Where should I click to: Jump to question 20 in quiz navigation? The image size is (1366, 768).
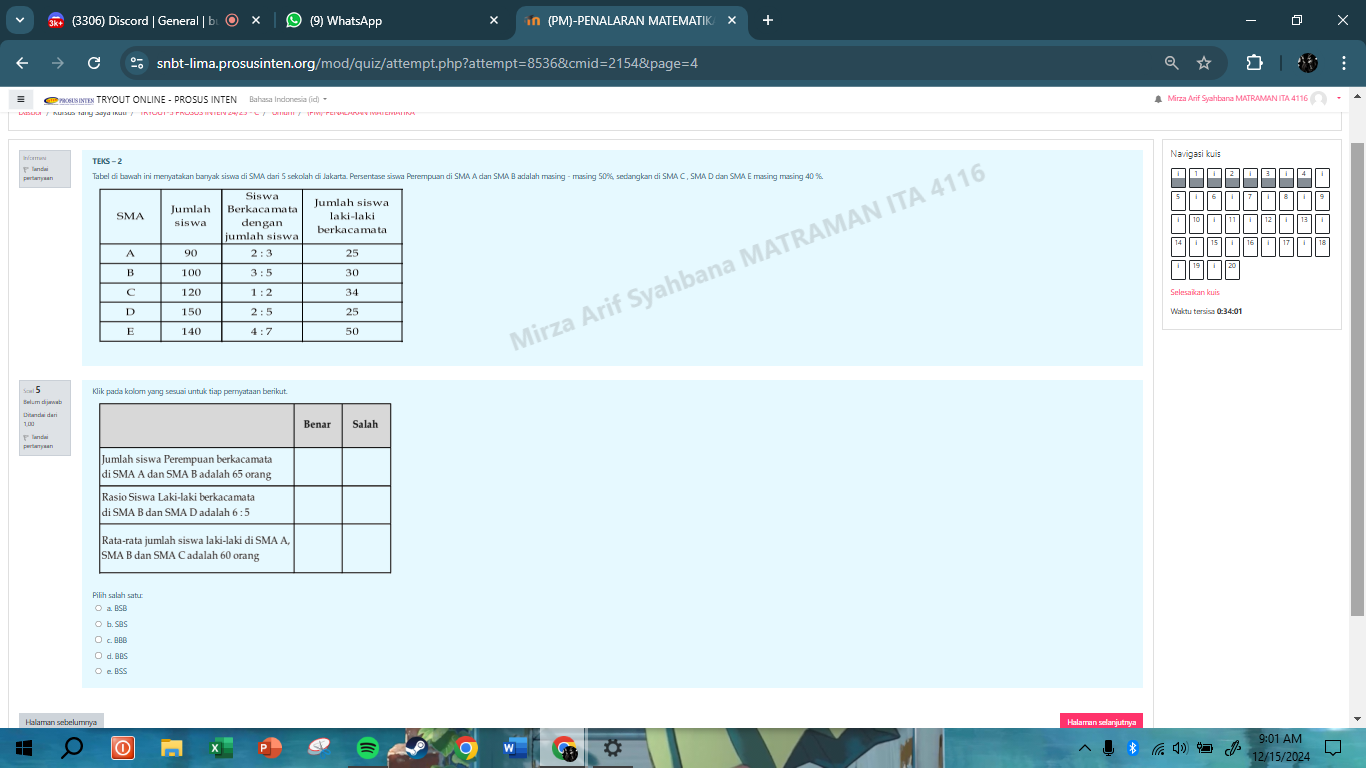click(1232, 270)
